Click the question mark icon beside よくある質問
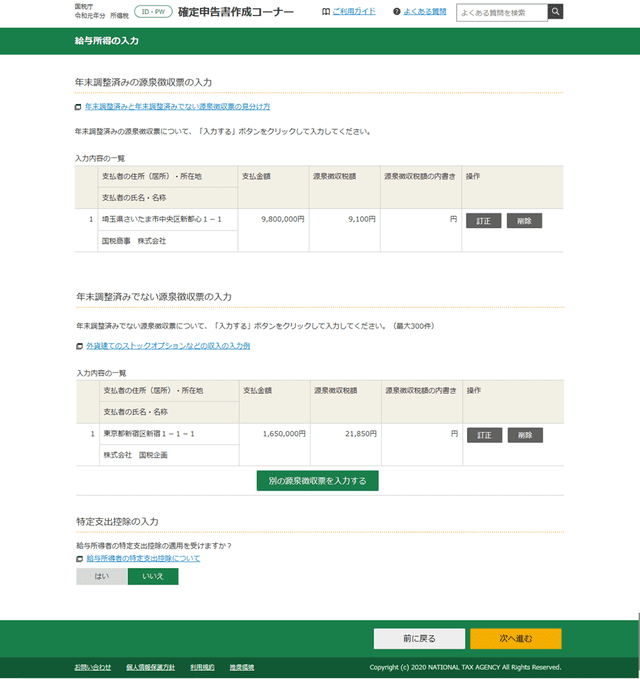640x679 pixels. tap(397, 12)
